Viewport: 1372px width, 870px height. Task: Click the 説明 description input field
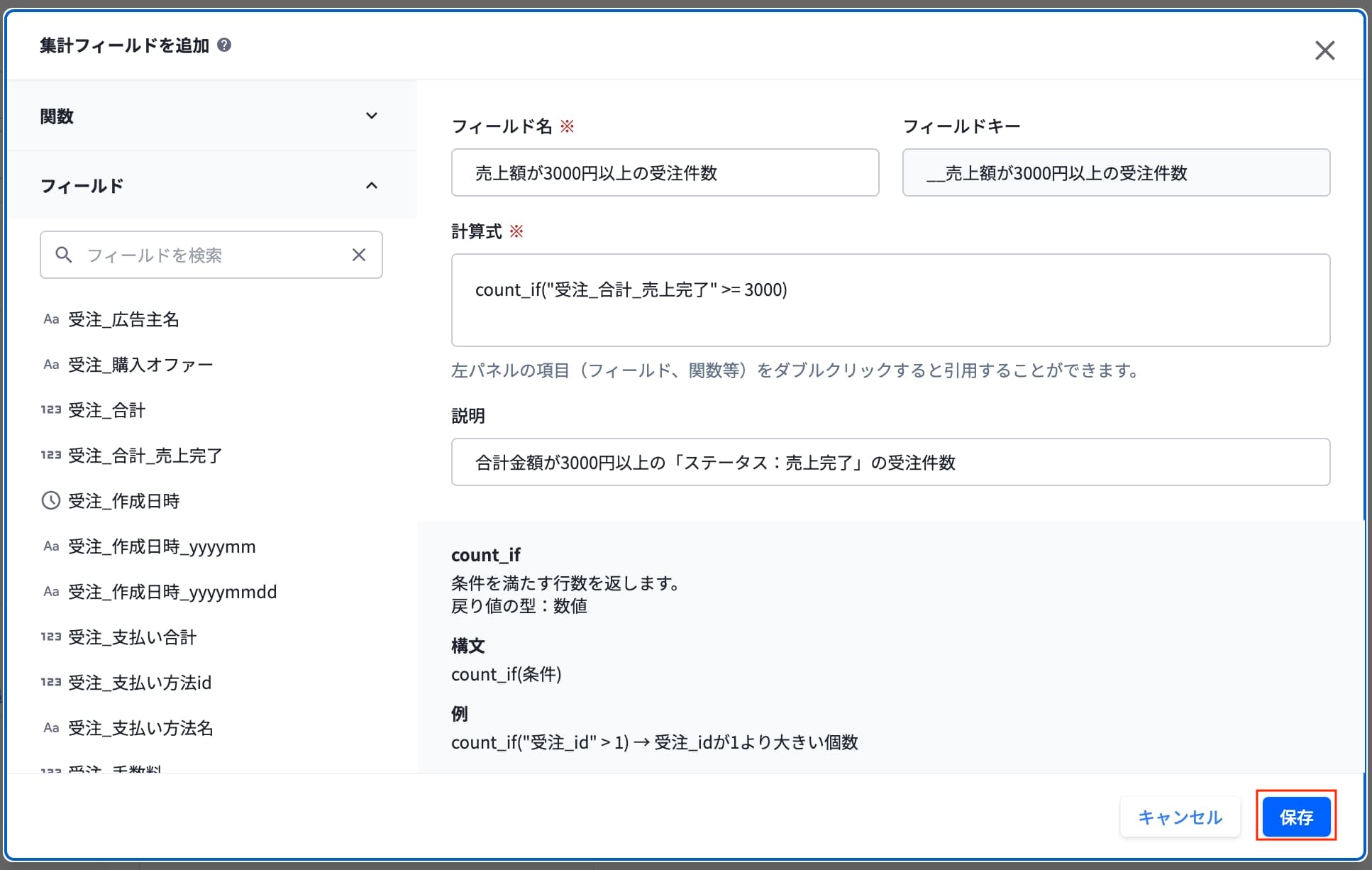tap(890, 462)
